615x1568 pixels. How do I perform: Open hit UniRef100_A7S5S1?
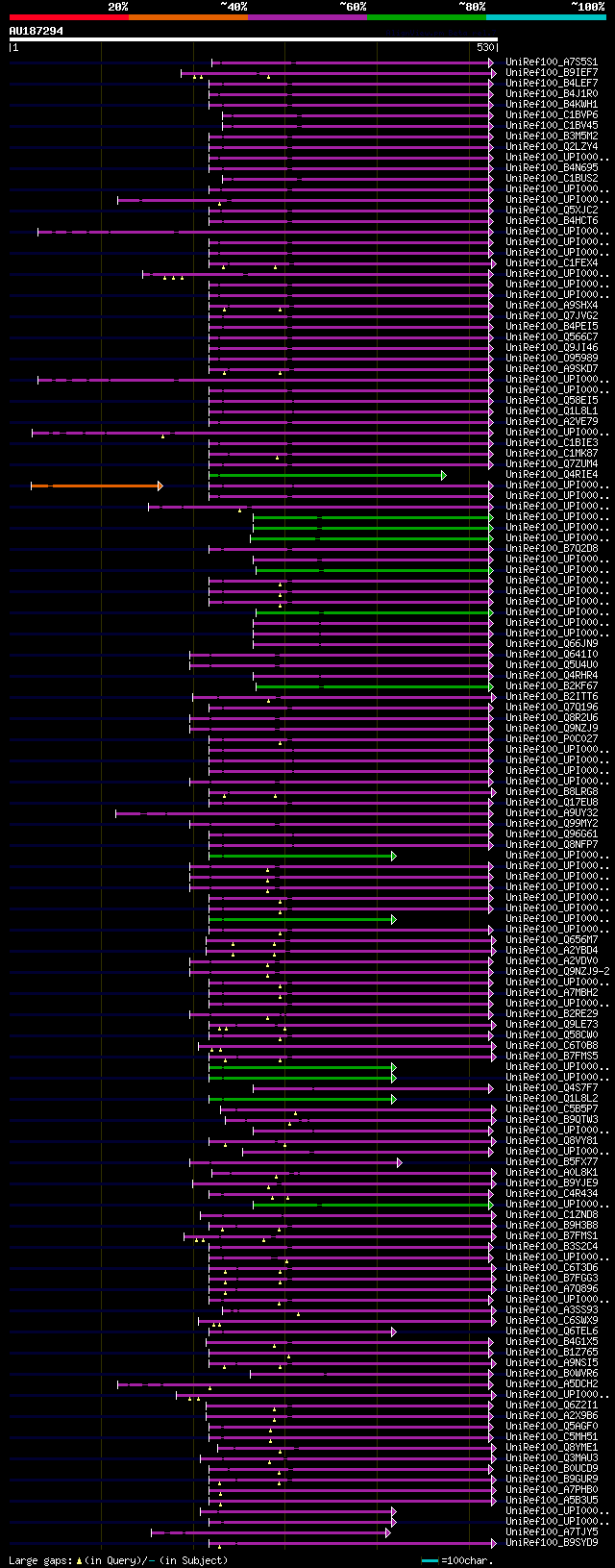[x=552, y=62]
